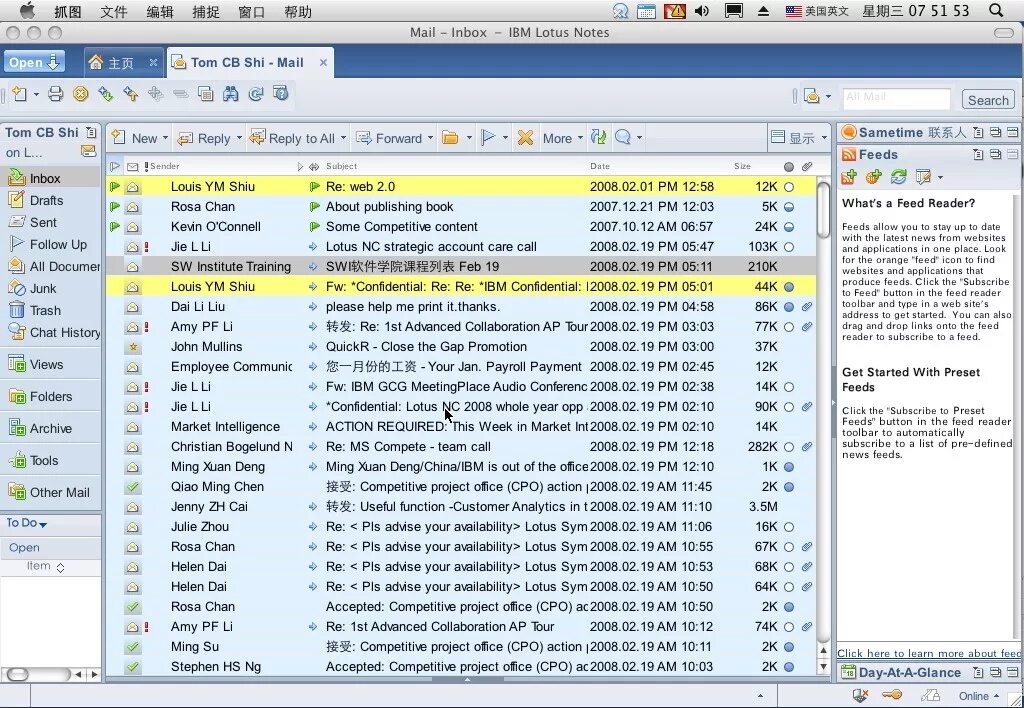Click the orange Stop icon
1024x708 pixels.
point(80,94)
